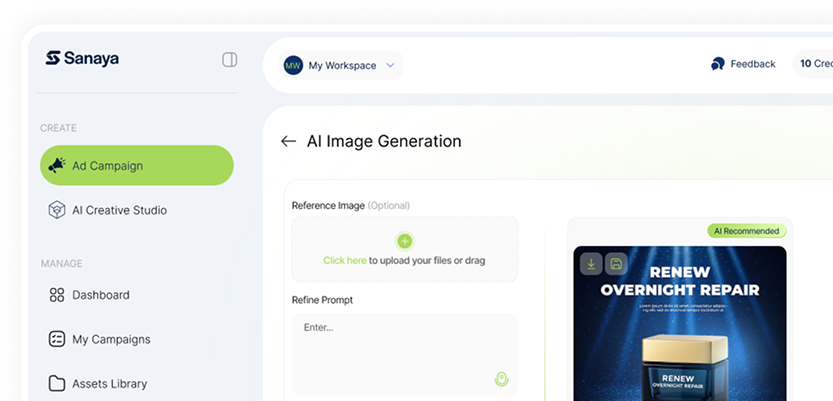Click the Dashboard grid icon
This screenshot has width=833, height=401.
coord(57,295)
